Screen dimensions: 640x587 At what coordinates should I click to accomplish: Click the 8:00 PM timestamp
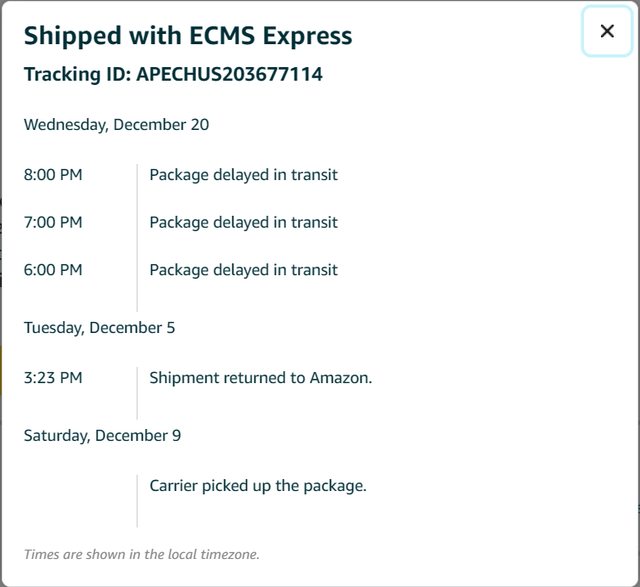(53, 175)
